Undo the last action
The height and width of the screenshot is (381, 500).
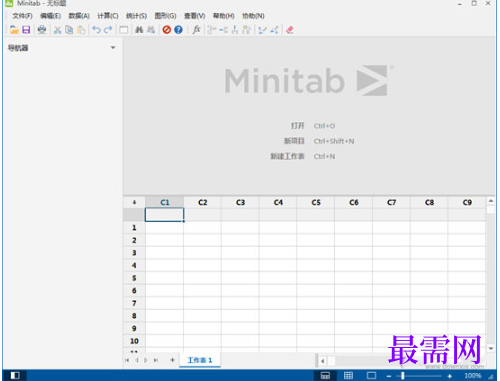coord(96,30)
